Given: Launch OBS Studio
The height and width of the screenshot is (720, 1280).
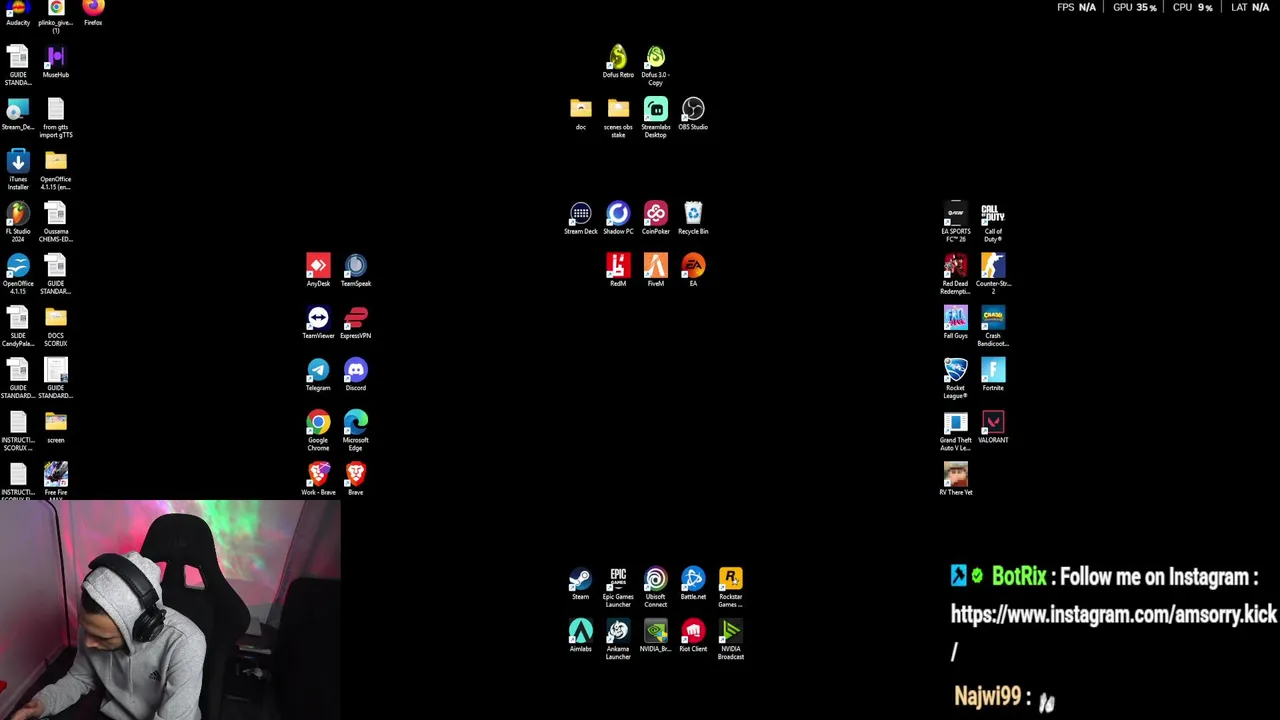Looking at the screenshot, I should 693,114.
